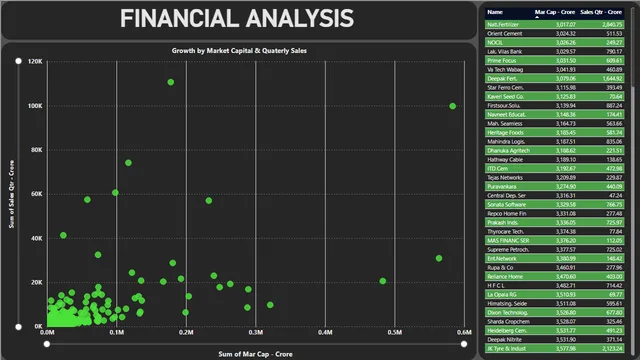Select the Supreme Petroch. row

point(554,249)
